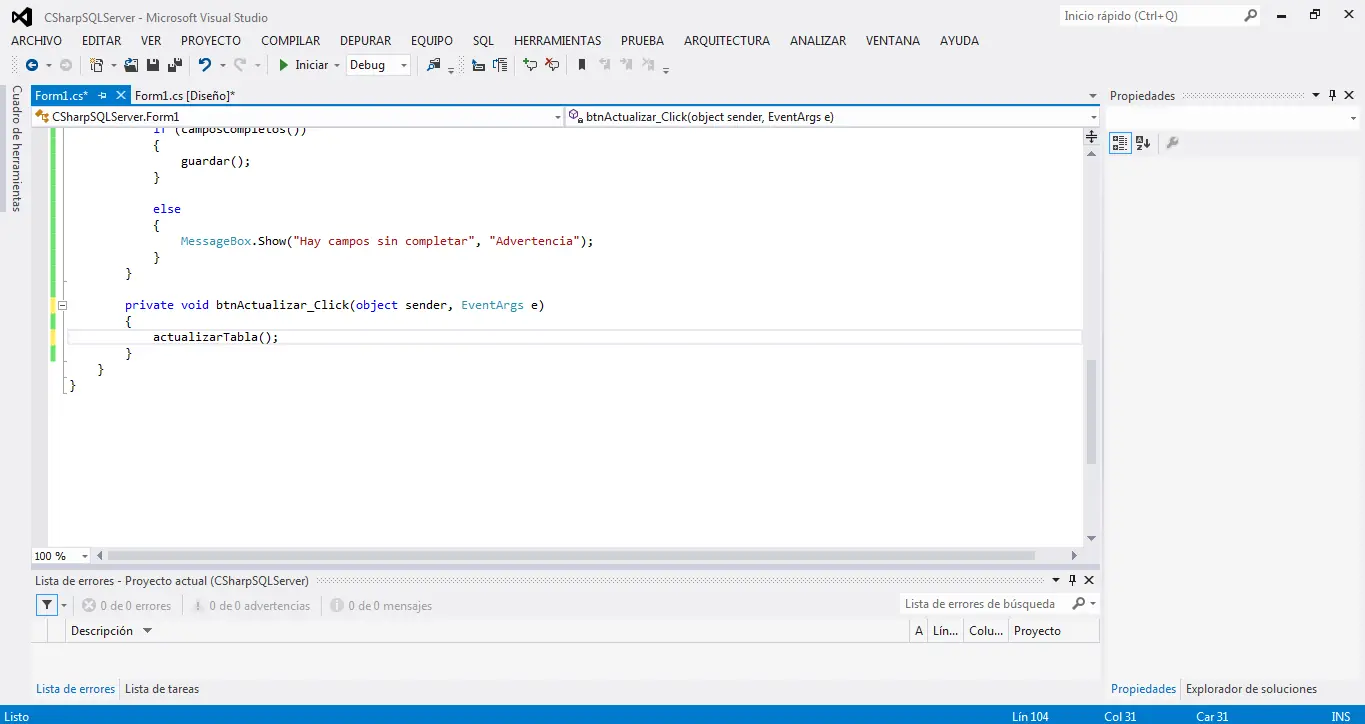Open the open documents list dropdown
Viewport: 1365px width, 724px height.
click(x=1093, y=96)
